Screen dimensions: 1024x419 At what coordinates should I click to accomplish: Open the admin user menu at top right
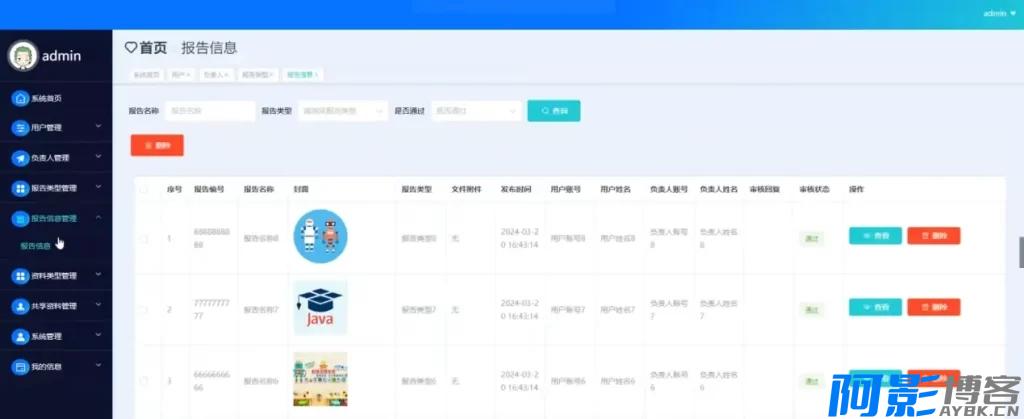(x=999, y=13)
